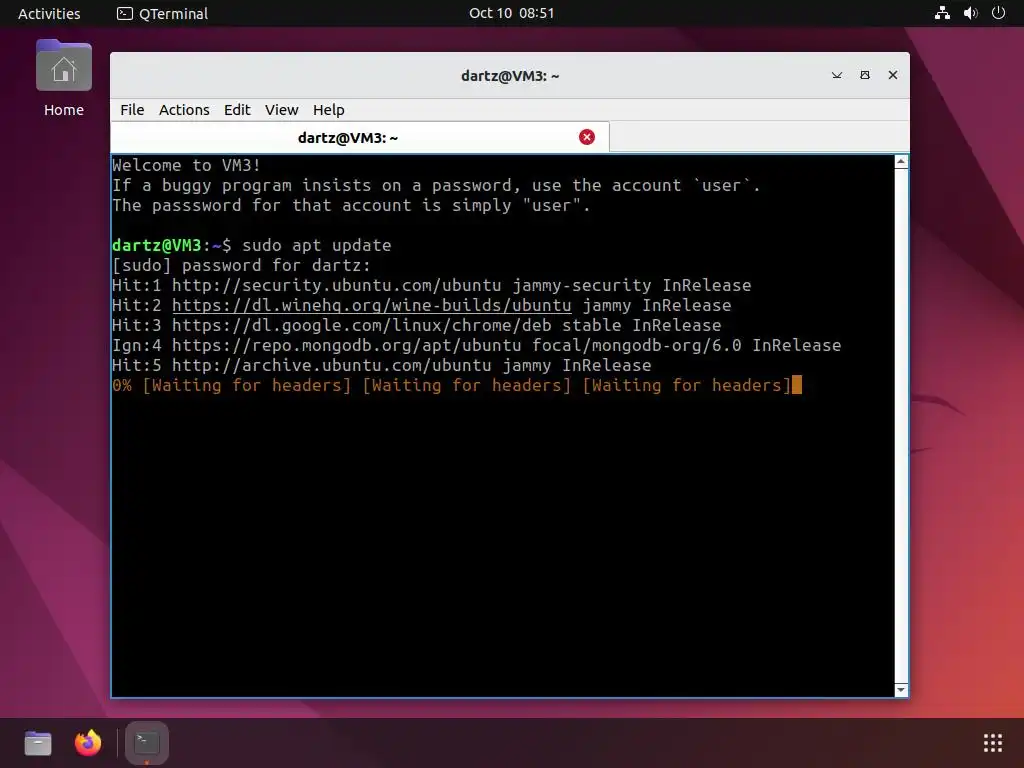
Task: Maximize the QTerminal window
Action: (865, 75)
